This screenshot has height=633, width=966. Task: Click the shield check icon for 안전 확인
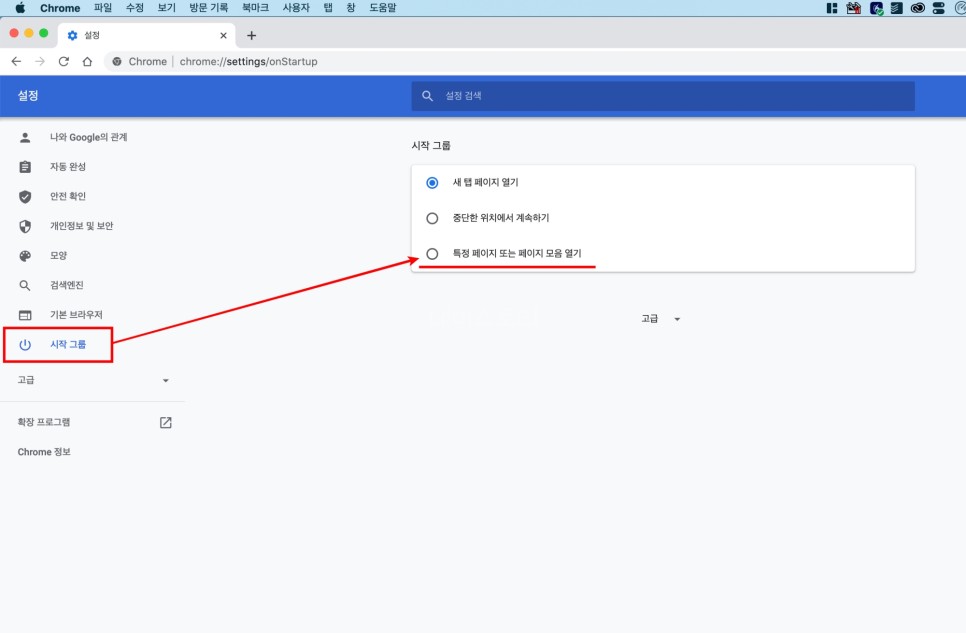[x=25, y=197]
